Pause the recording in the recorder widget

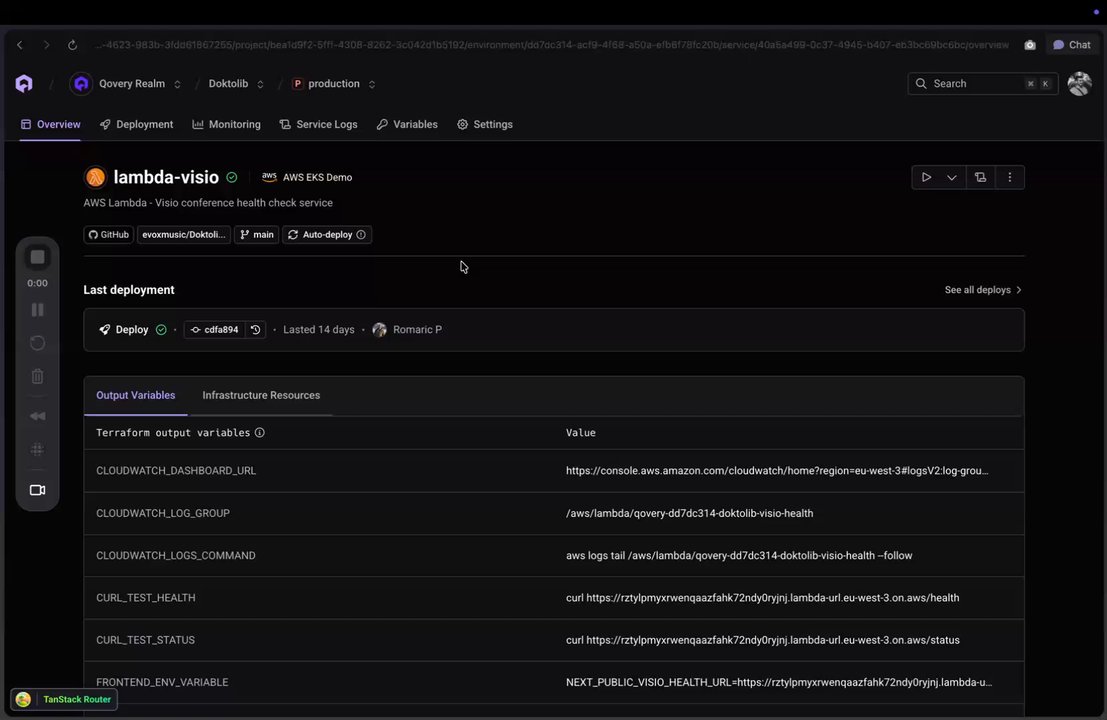[37, 310]
